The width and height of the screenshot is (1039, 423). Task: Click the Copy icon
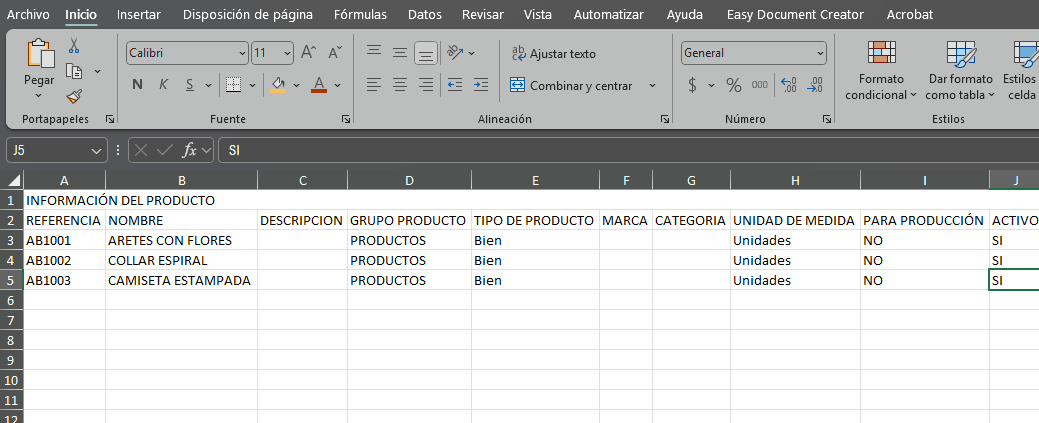[x=74, y=71]
